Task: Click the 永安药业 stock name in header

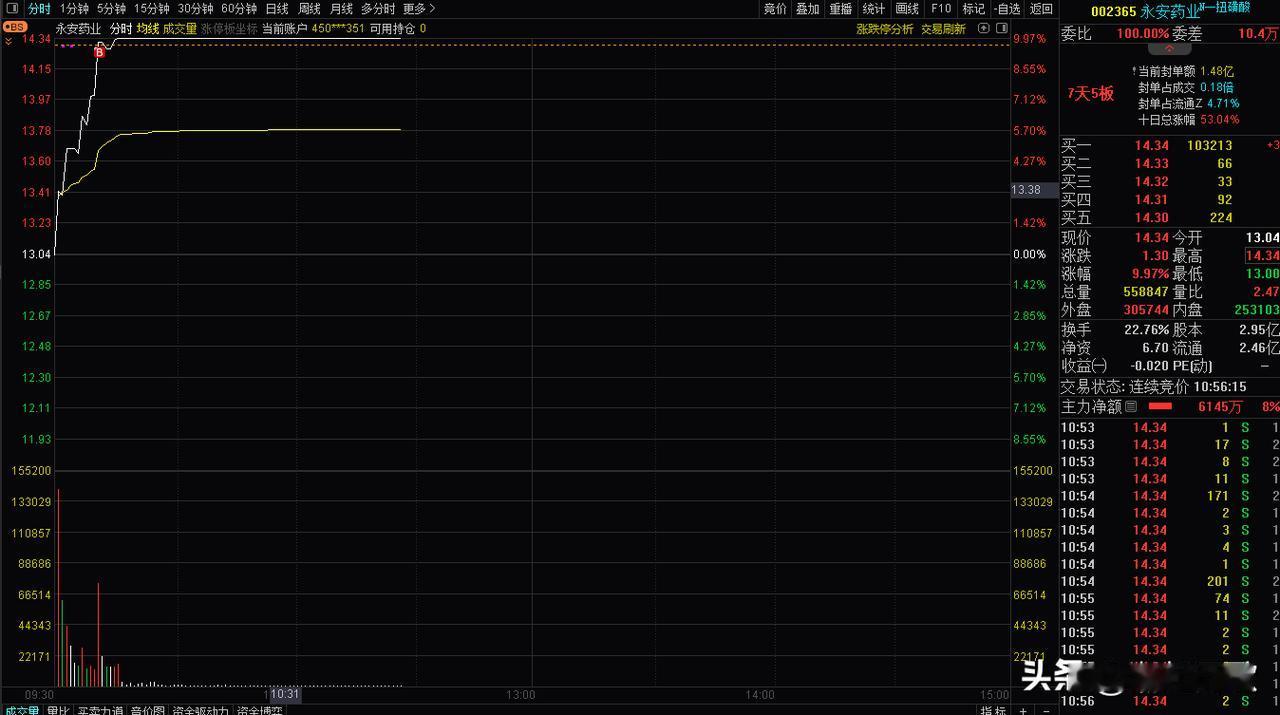Action: pos(1170,12)
